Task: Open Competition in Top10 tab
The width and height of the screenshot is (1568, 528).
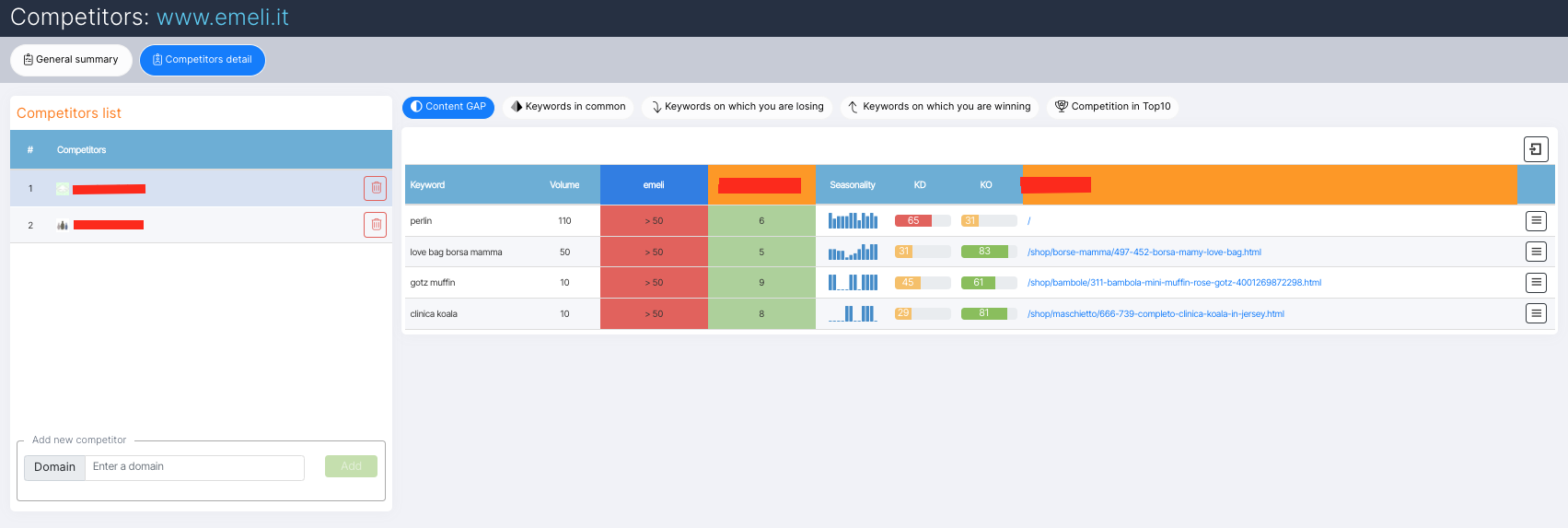Action: (1112, 107)
